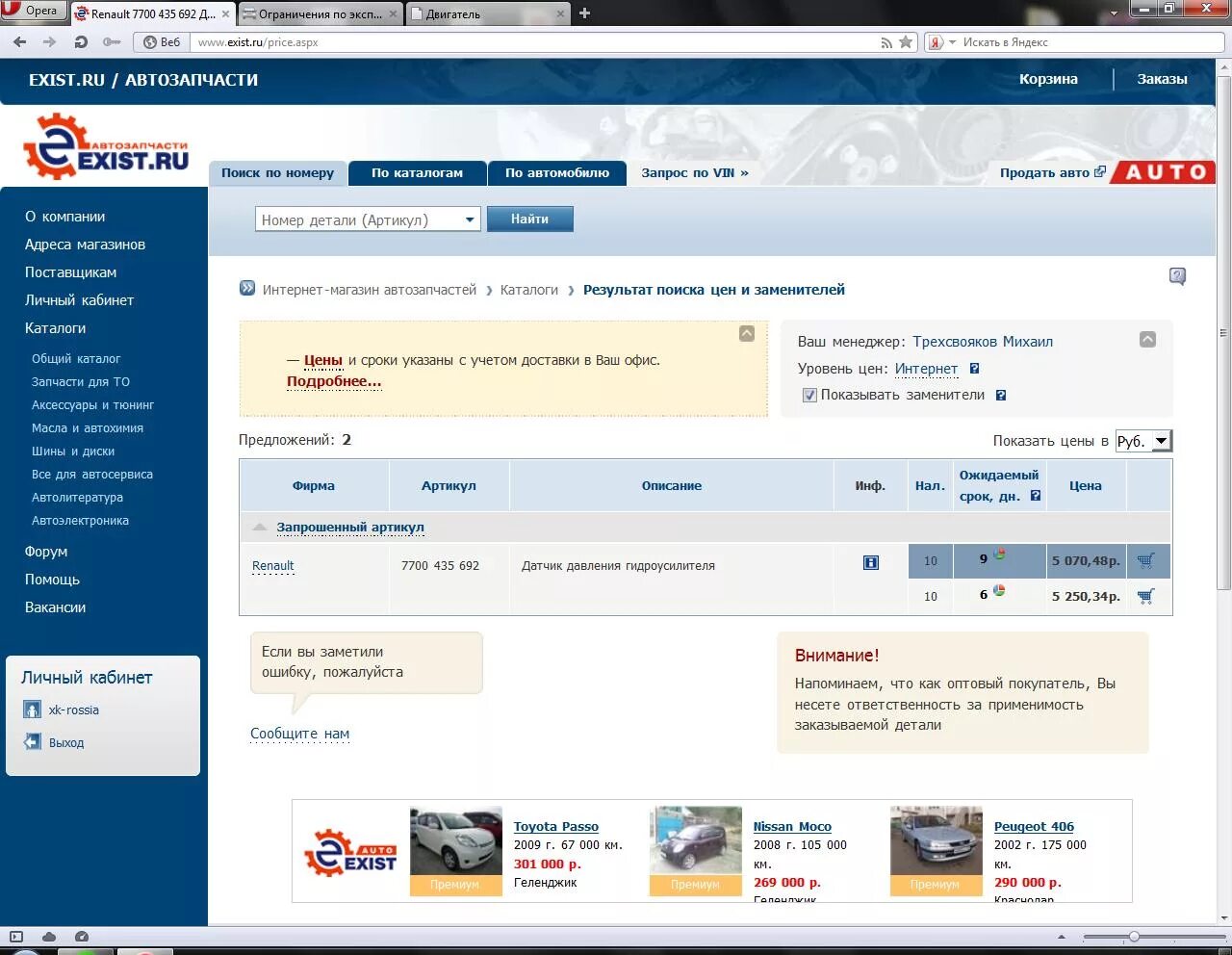Open the Nissan Moco listing link
The width and height of the screenshot is (1232, 955).
(792, 826)
